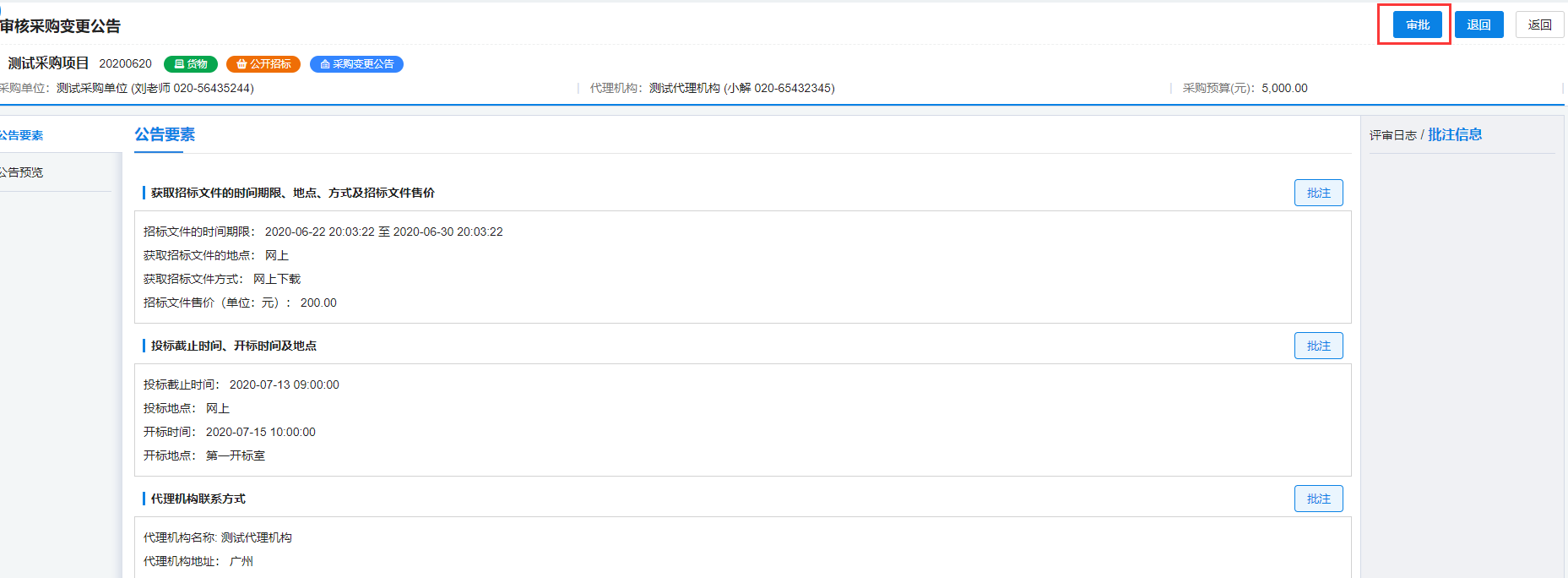Click the 采购预算 value 5,000.00
Screen dimensions: 1568x578
[1284, 88]
